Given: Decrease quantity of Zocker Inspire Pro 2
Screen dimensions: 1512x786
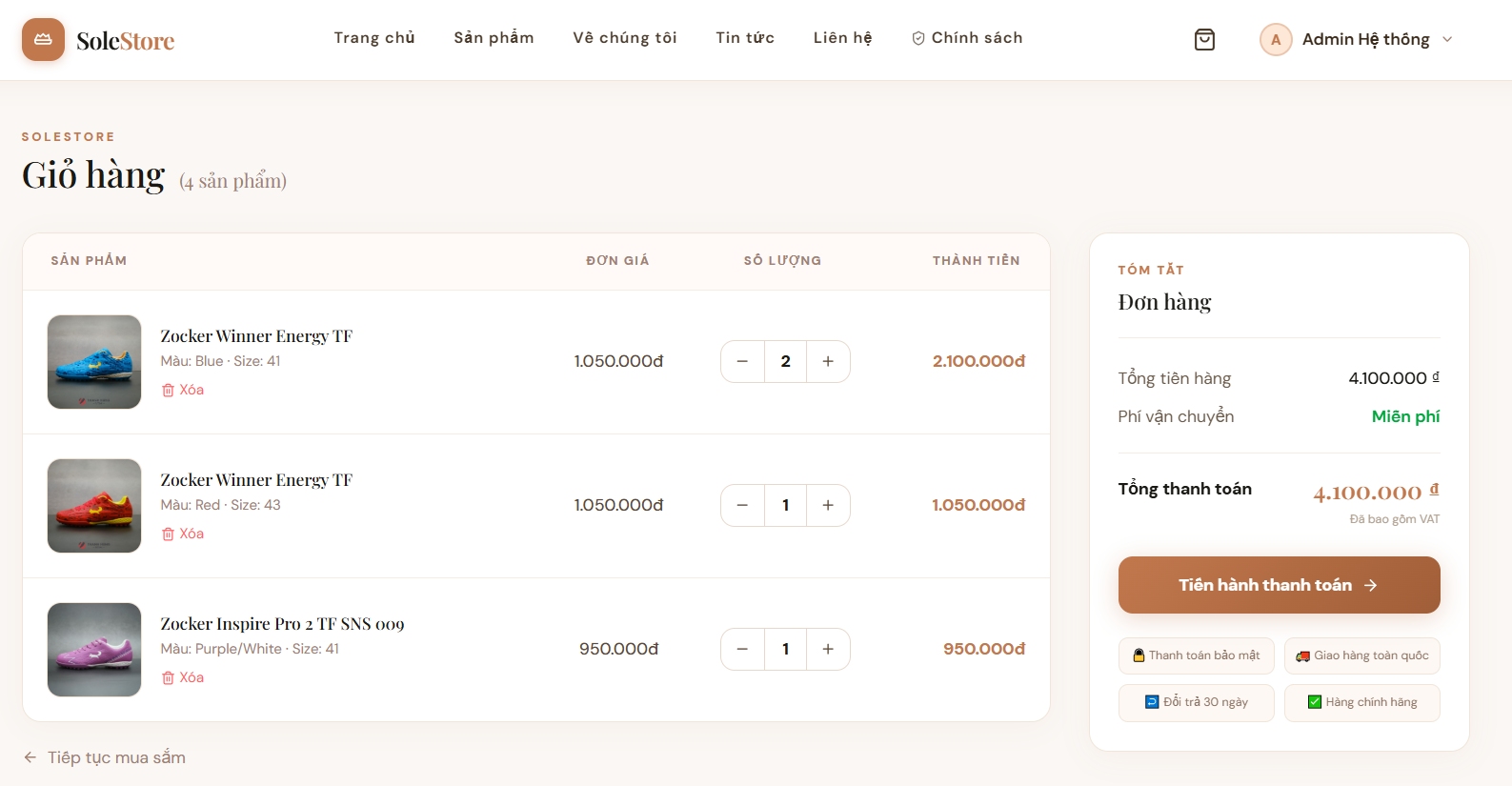Looking at the screenshot, I should click(x=742, y=650).
